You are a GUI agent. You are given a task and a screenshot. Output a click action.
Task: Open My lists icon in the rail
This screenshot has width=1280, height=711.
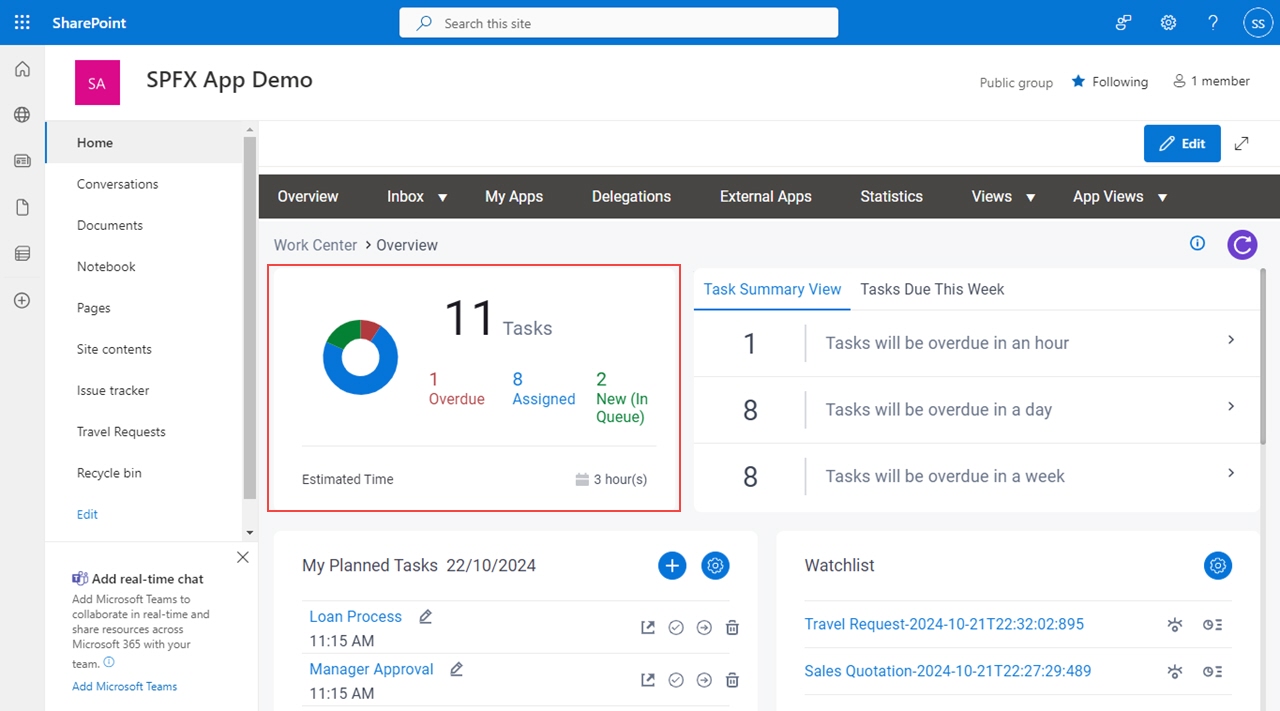[x=22, y=254]
